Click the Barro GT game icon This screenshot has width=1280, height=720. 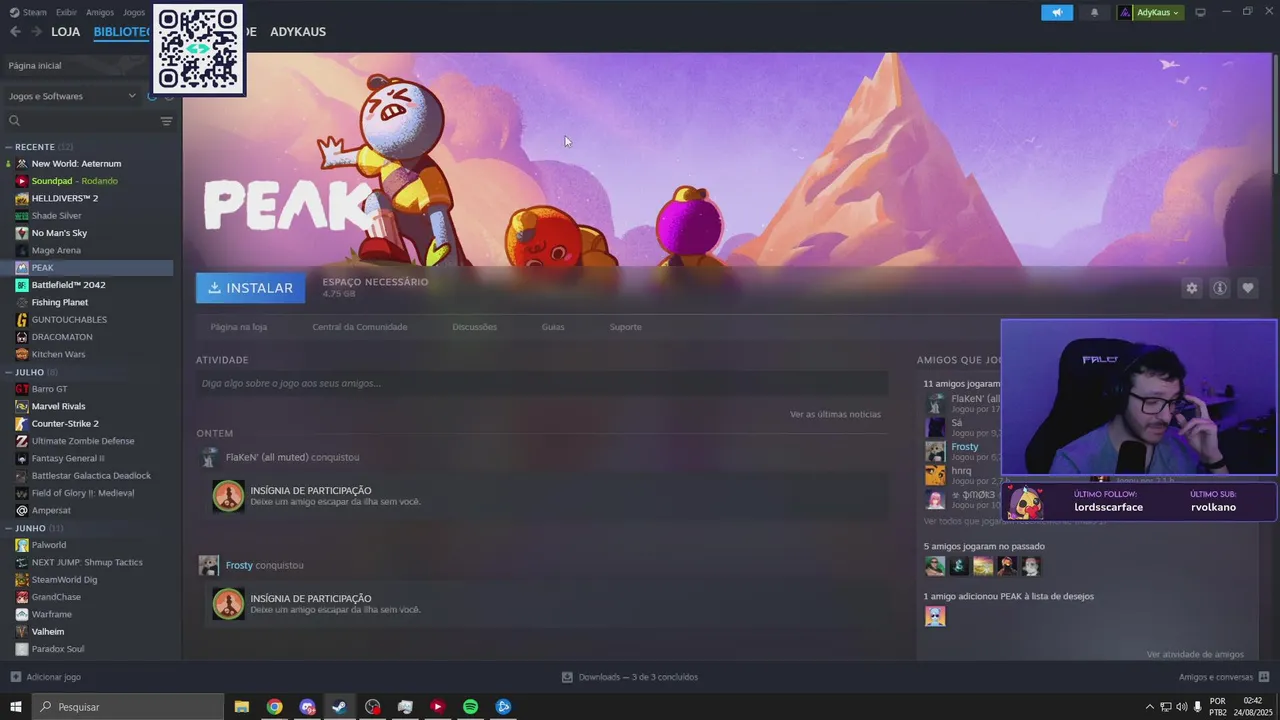point(22,389)
